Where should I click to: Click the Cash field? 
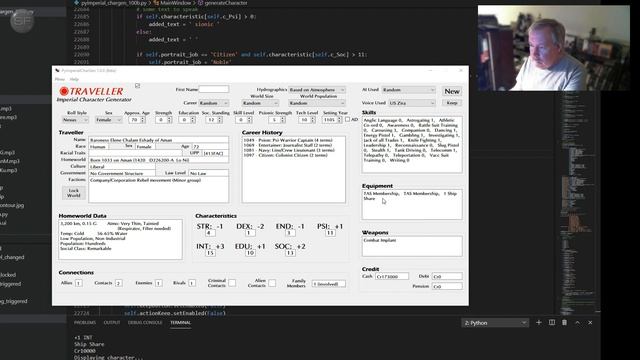(x=391, y=276)
